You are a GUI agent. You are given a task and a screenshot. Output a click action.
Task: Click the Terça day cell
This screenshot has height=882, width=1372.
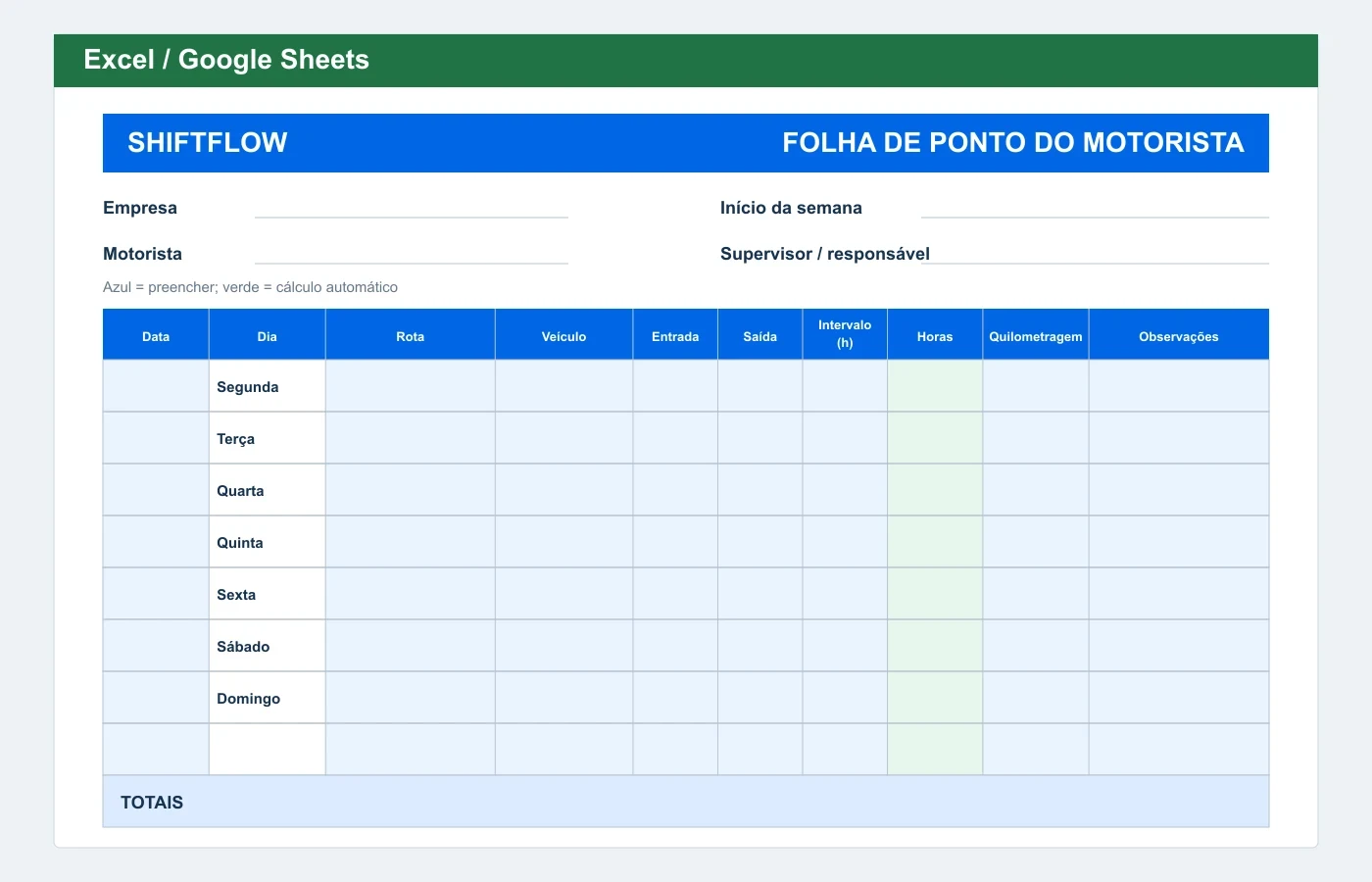point(267,438)
